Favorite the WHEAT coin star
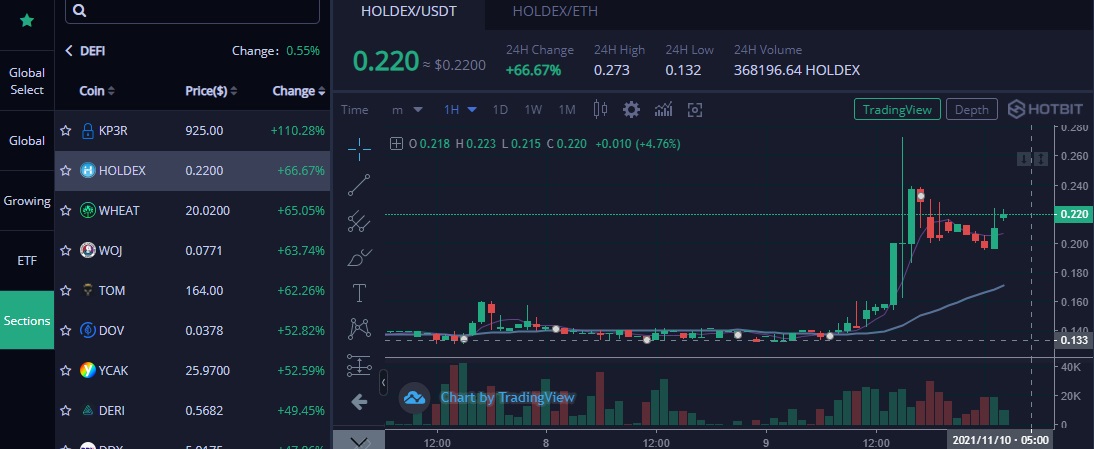Image resolution: width=1094 pixels, height=449 pixels. click(66, 211)
